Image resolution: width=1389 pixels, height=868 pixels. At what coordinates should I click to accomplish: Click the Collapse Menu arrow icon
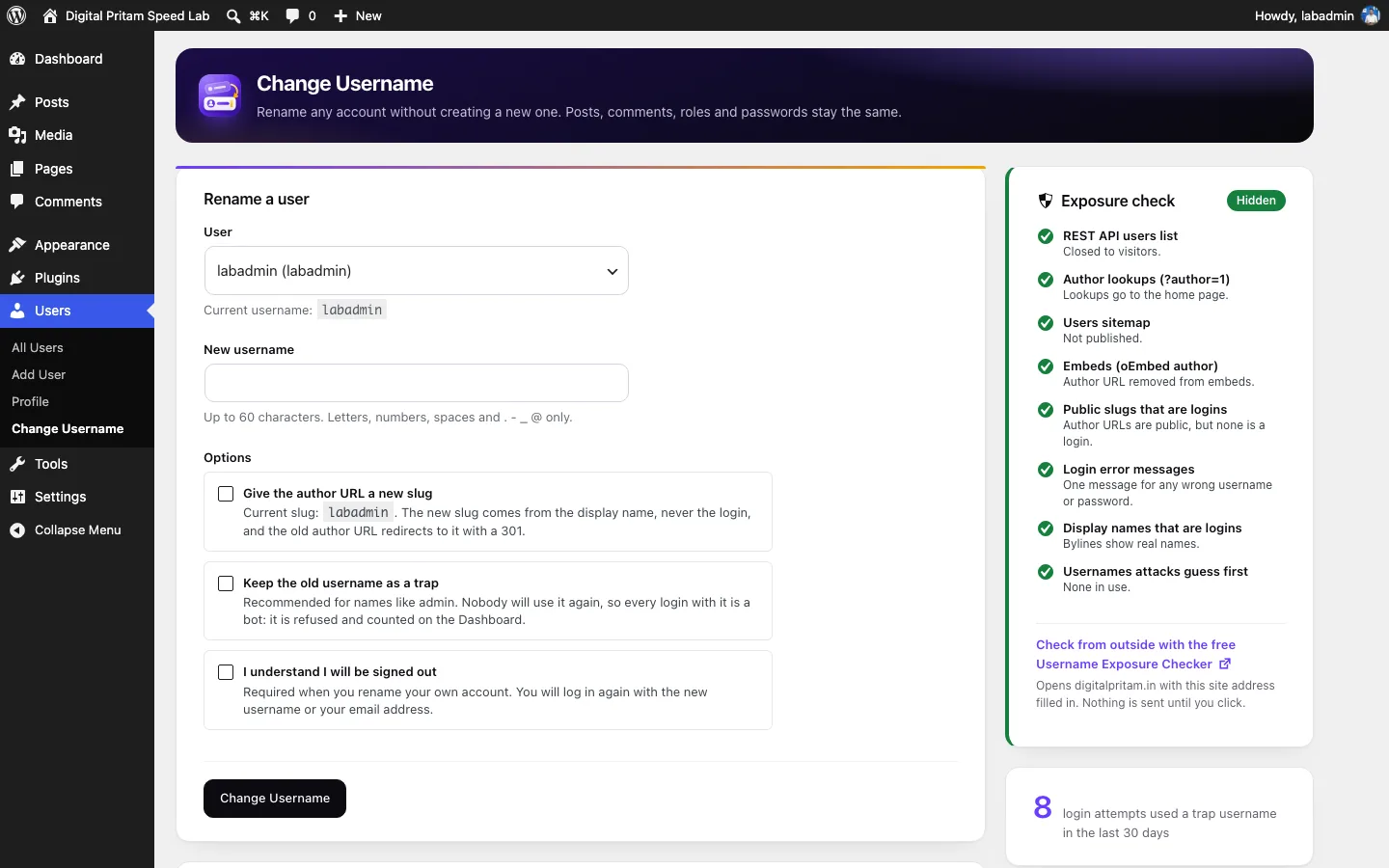(x=17, y=530)
